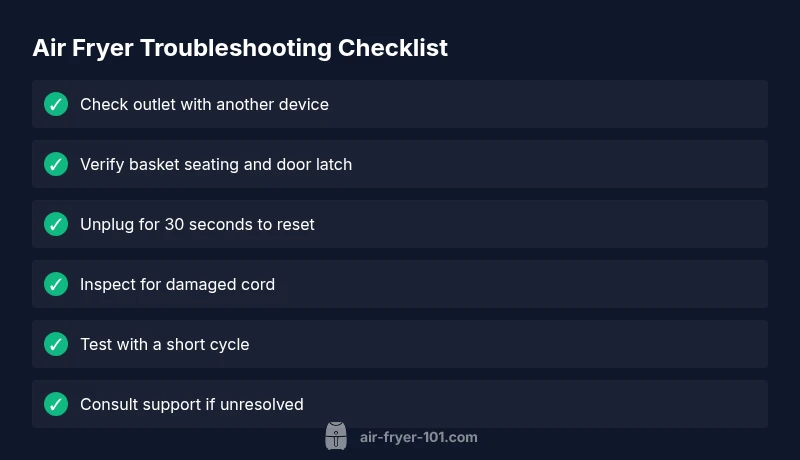Click the 'Inspect for damaged cord' label
Screen dimensions: 800x460
pos(177,284)
